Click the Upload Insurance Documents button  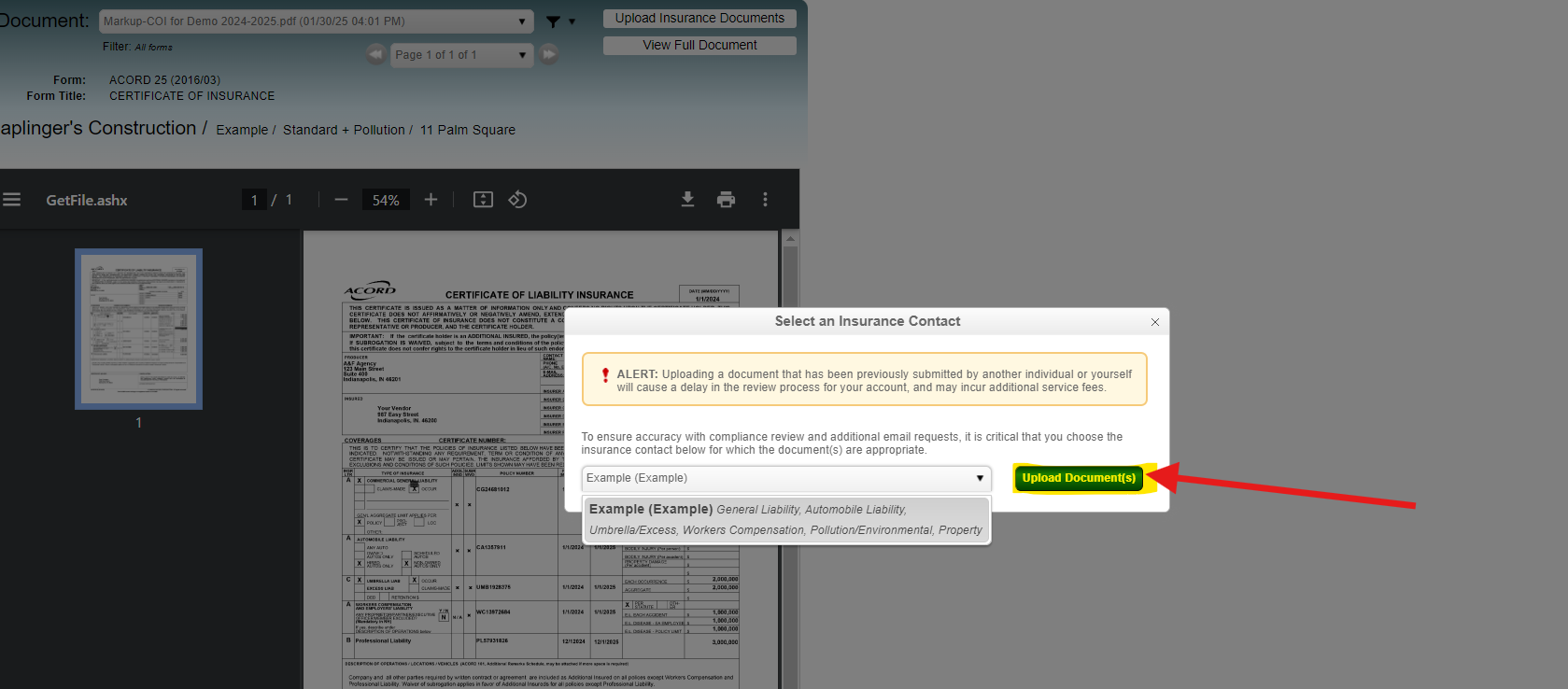[699, 19]
